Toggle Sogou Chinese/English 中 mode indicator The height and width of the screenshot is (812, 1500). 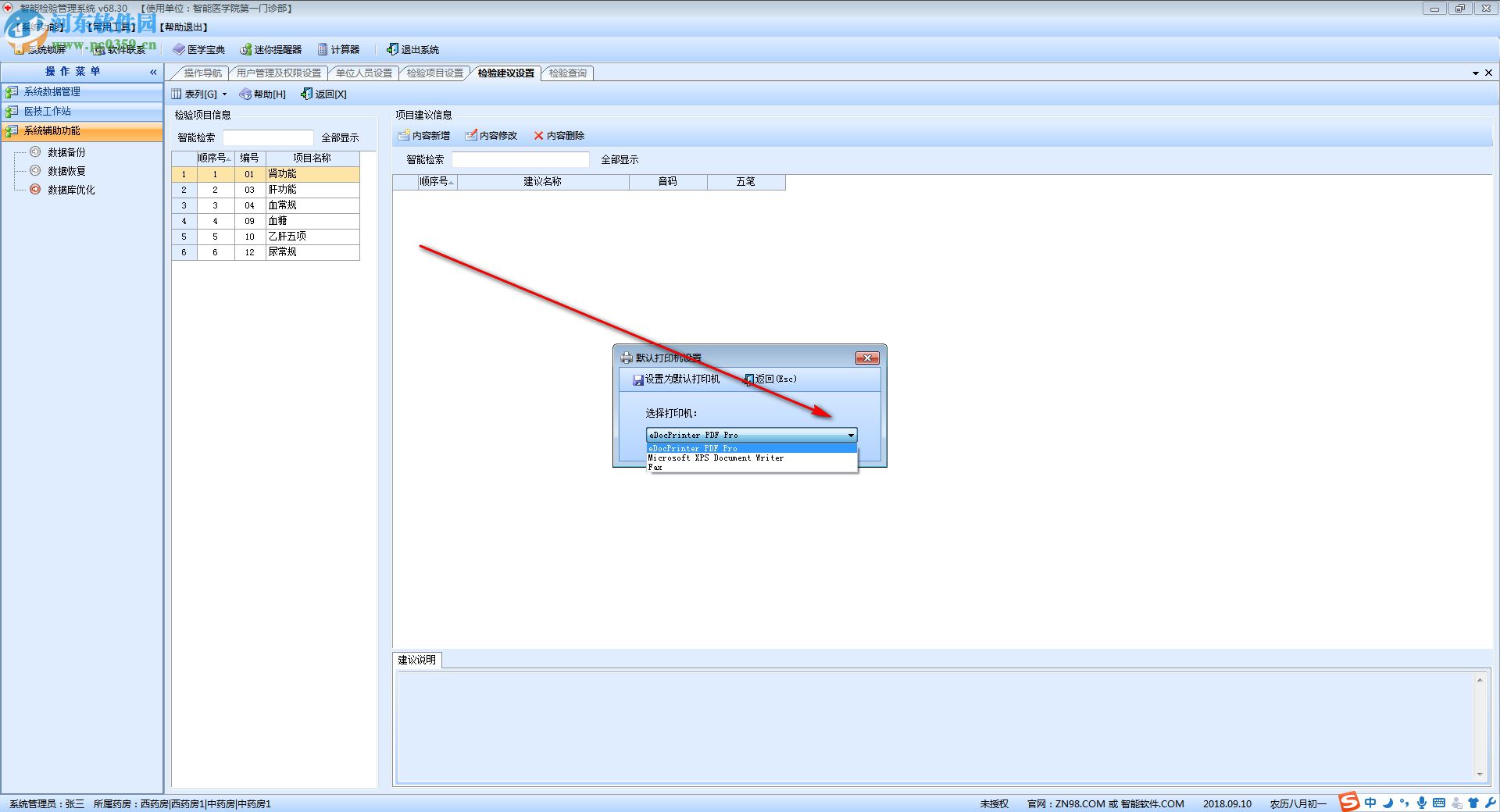(1370, 803)
